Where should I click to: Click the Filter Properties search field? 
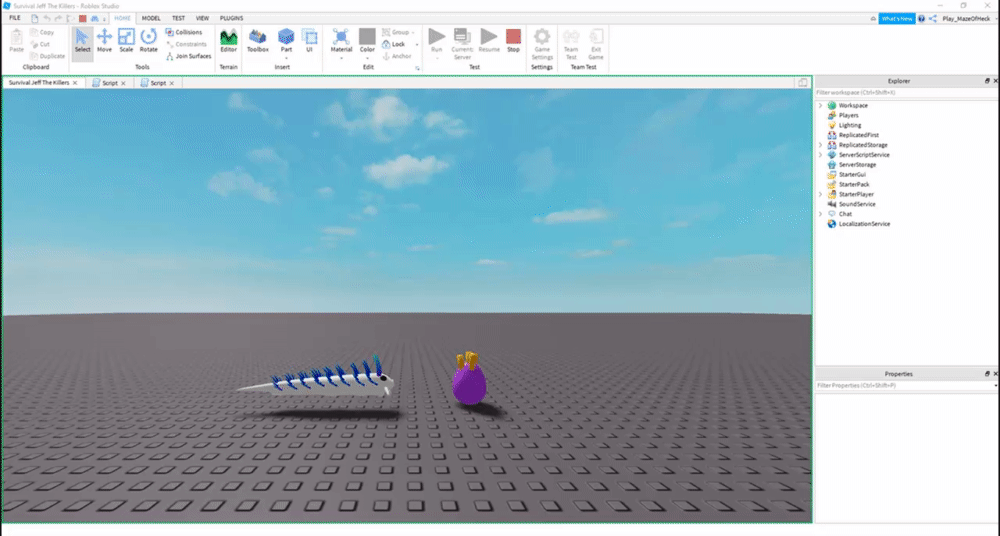click(x=906, y=385)
